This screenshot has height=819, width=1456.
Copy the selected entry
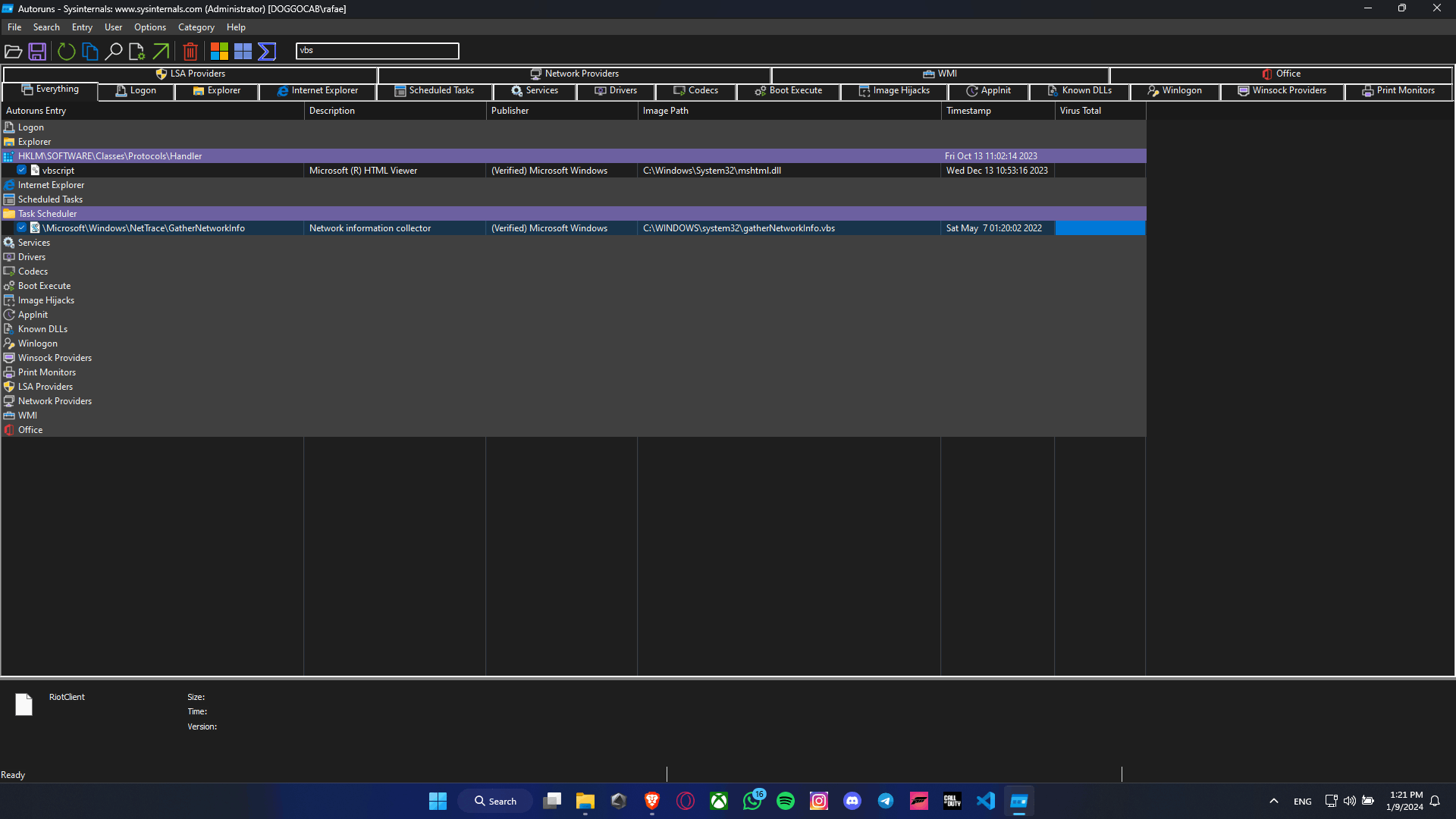click(89, 51)
